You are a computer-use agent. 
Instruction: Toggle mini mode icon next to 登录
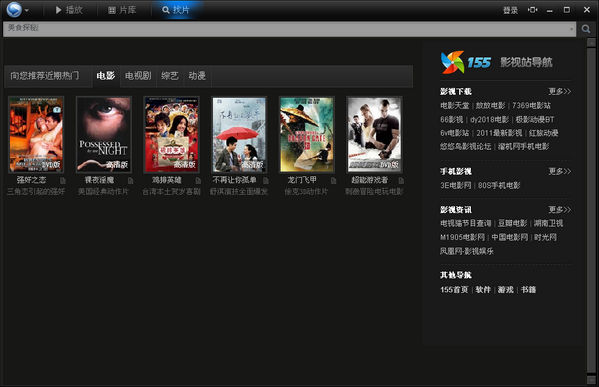point(532,10)
